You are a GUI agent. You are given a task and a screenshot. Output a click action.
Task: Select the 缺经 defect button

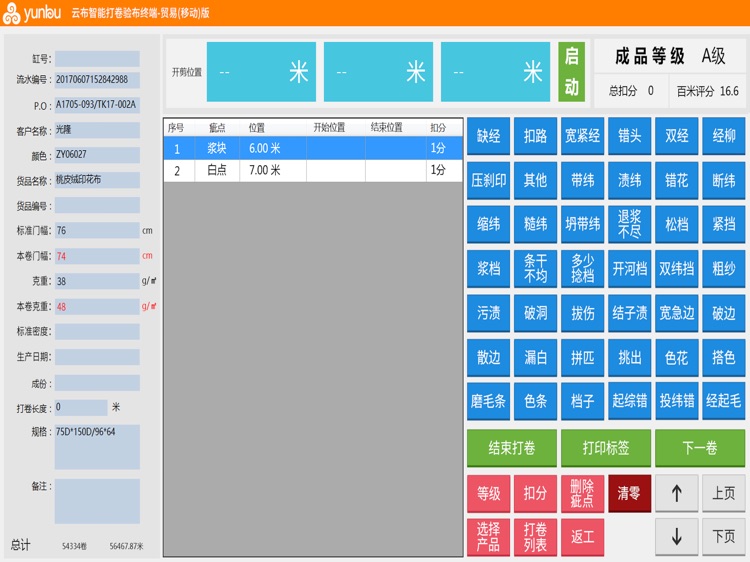coord(488,136)
